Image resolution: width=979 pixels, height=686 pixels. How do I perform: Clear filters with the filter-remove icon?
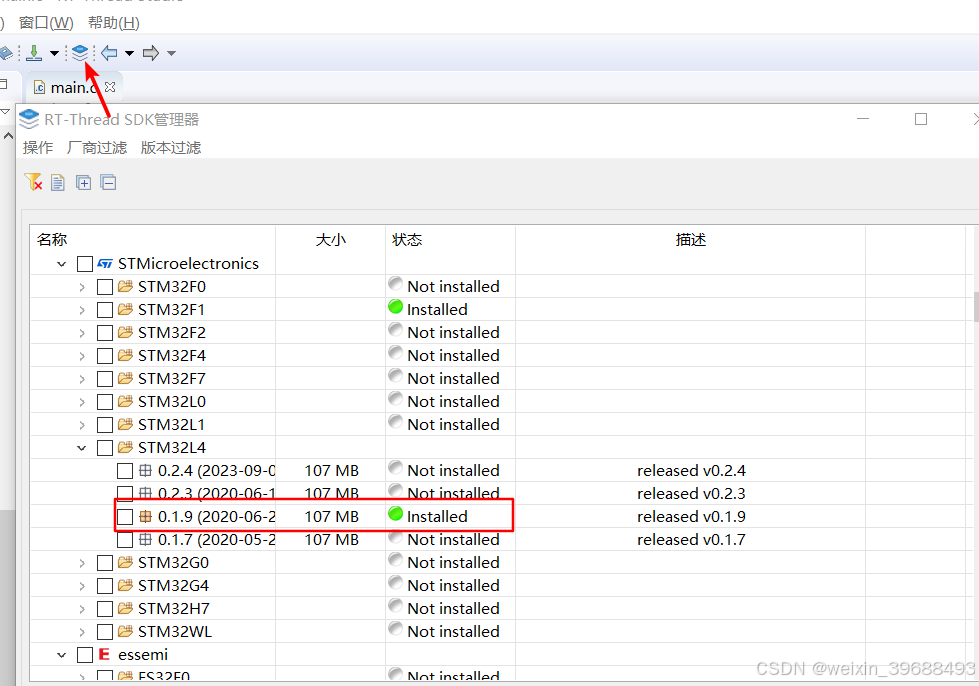point(33,182)
